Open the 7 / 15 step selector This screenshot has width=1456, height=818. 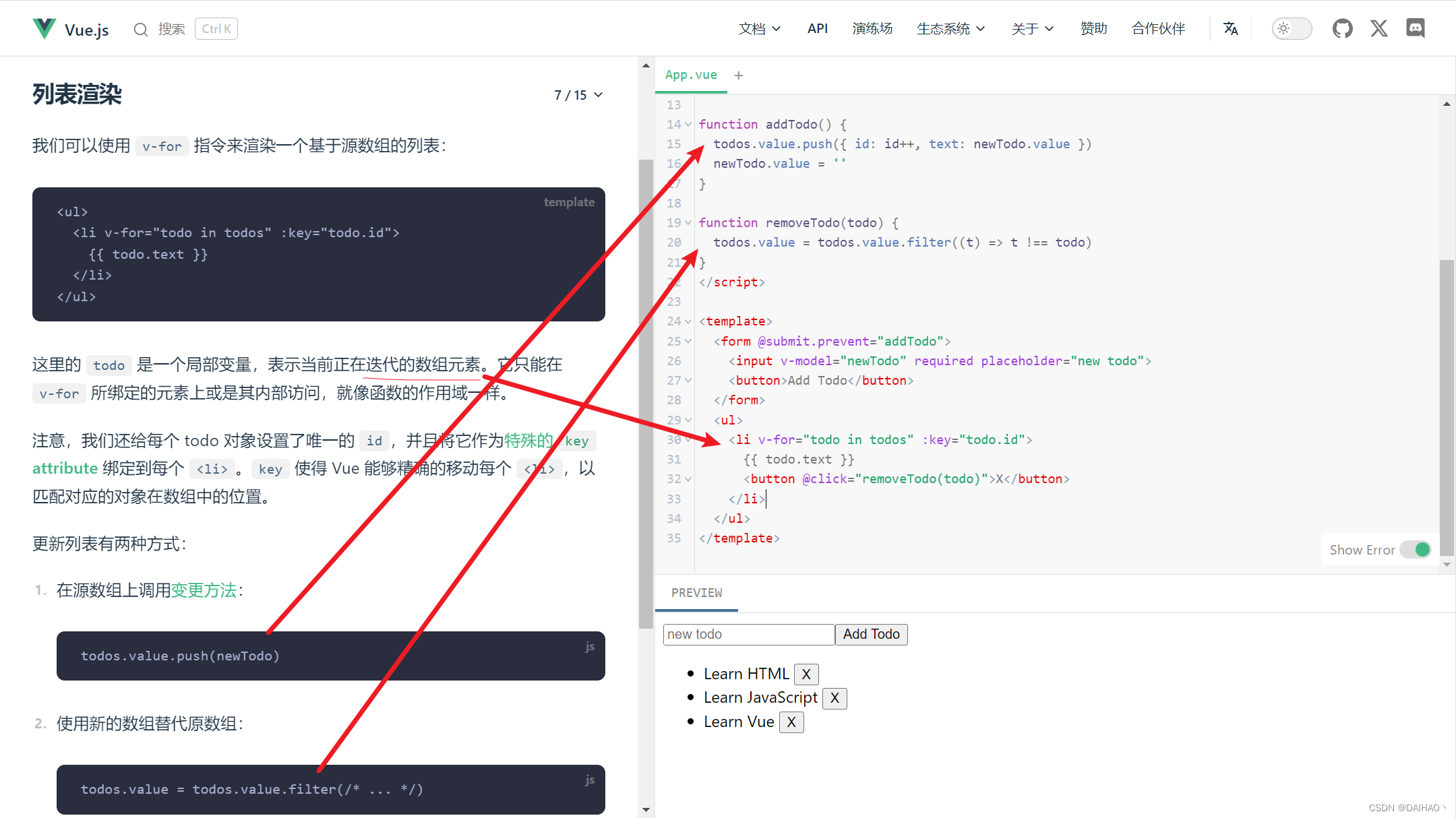coord(578,95)
